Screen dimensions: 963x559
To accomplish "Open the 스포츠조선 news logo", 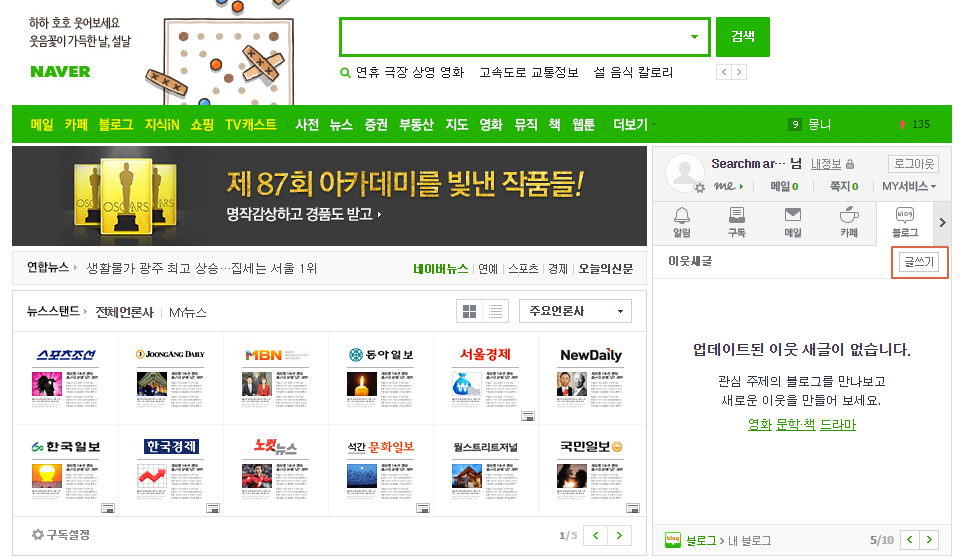I will coord(66,354).
